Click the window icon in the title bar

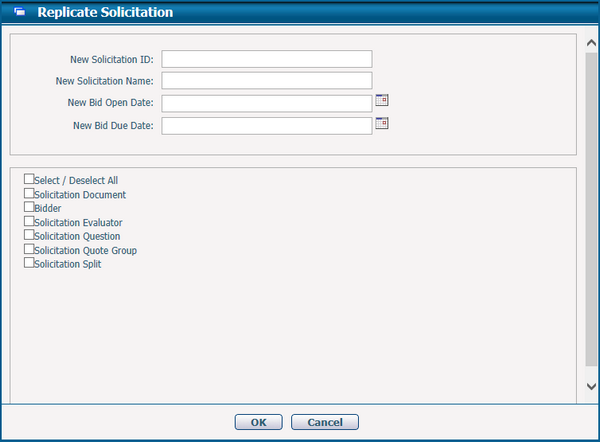(19, 13)
